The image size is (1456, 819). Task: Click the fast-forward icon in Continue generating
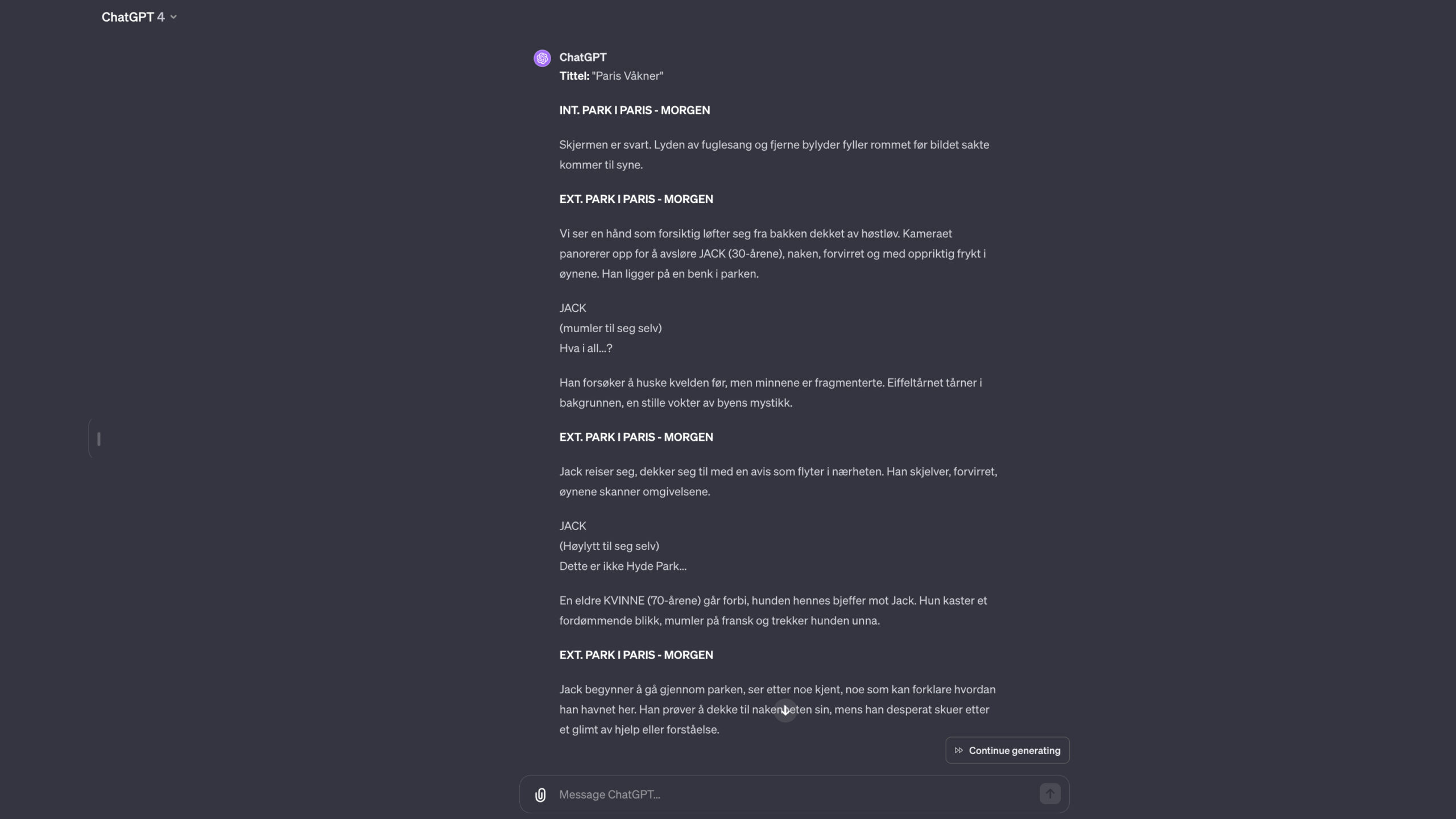(959, 750)
